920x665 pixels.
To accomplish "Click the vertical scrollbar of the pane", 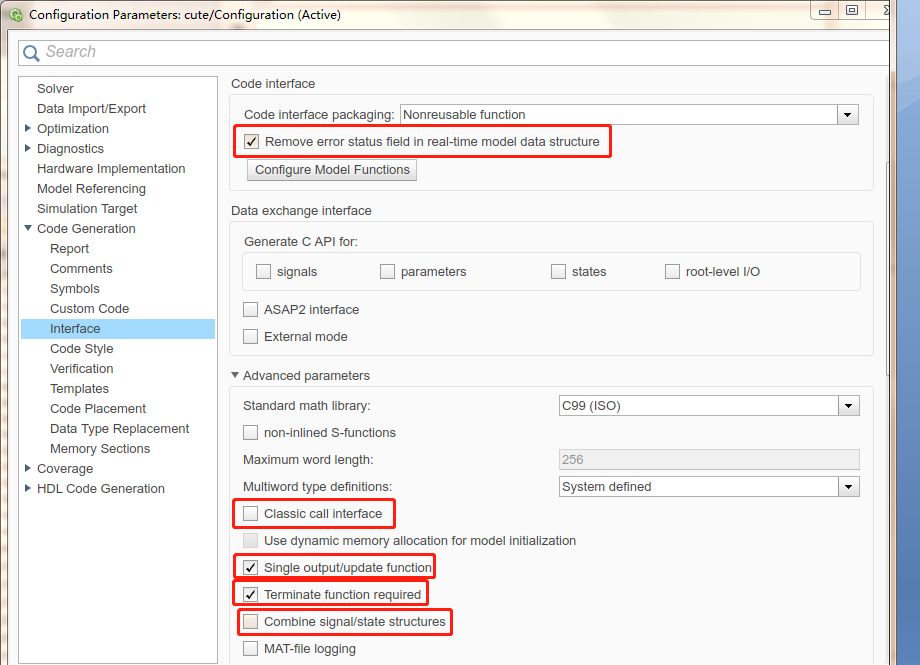I will pos(888,268).
